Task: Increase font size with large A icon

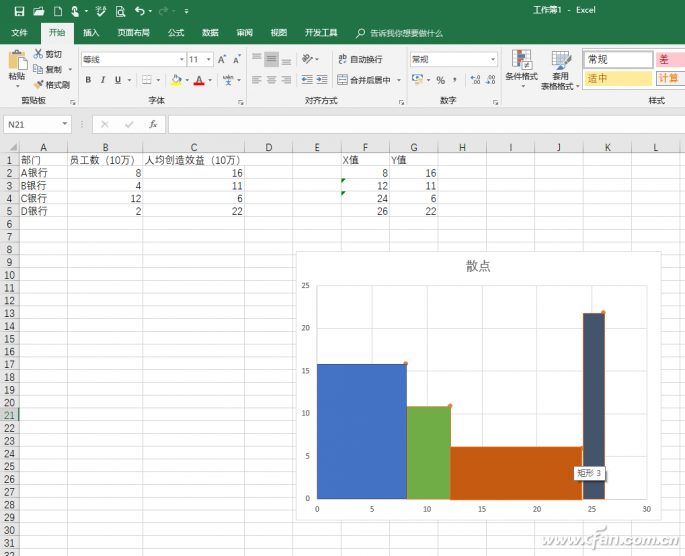Action: (x=222, y=59)
